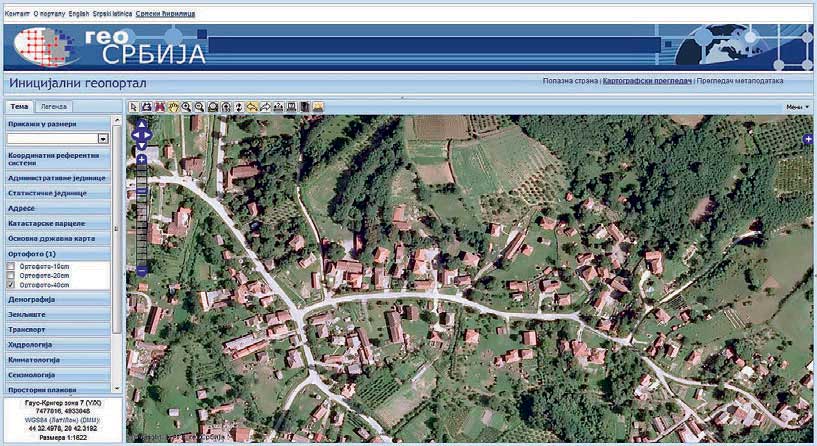Expand the Сеизмологија section
The width and height of the screenshot is (817, 446).
(x=58, y=375)
